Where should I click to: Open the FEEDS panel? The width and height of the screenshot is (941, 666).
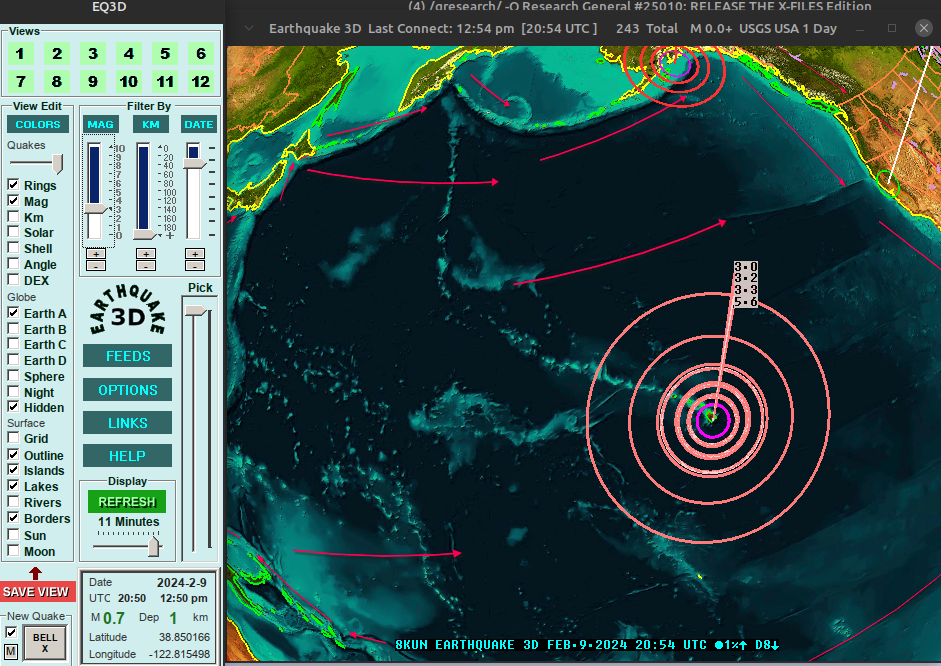(x=128, y=356)
